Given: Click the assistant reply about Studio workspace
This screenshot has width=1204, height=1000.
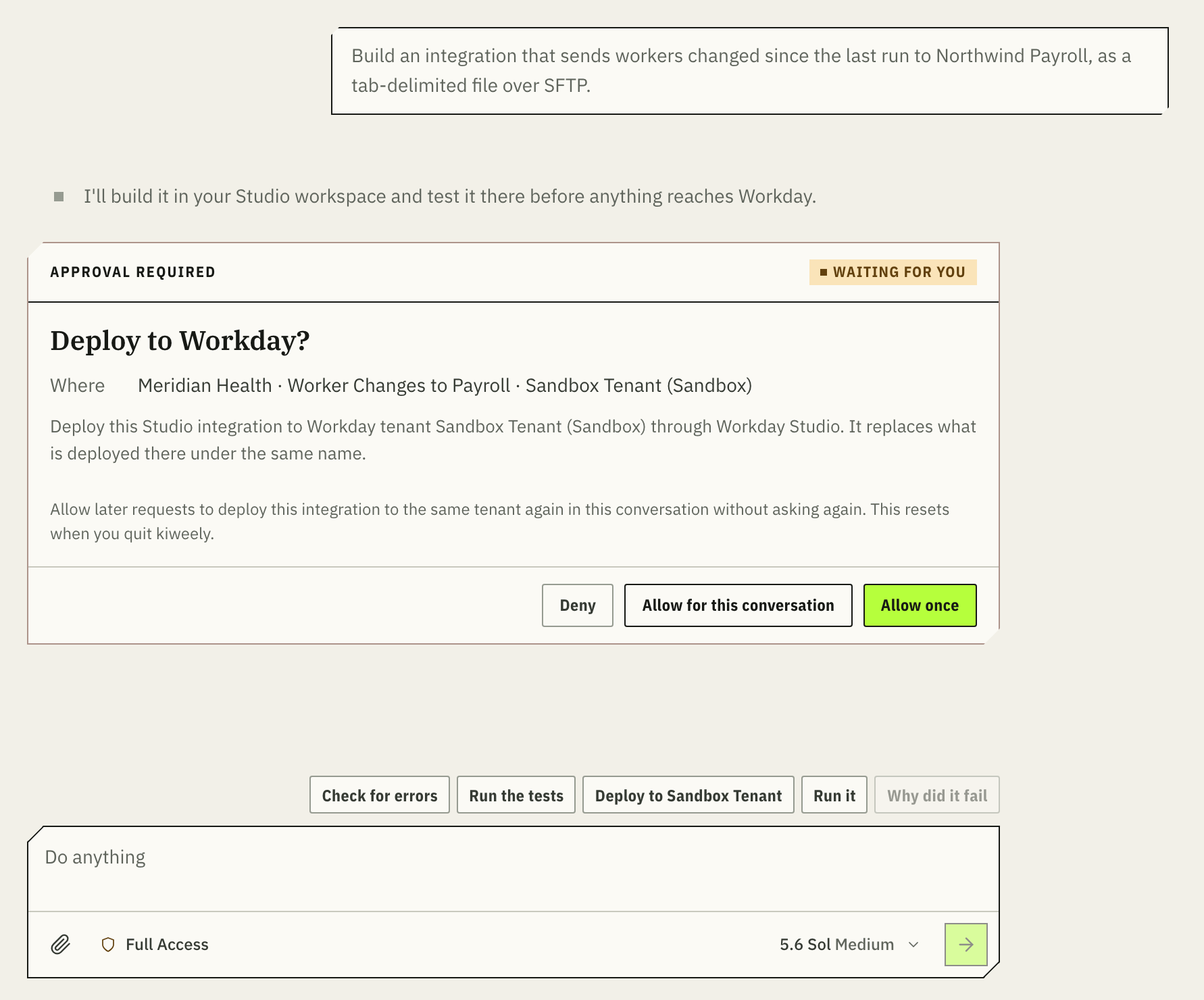Looking at the screenshot, I should tap(450, 197).
